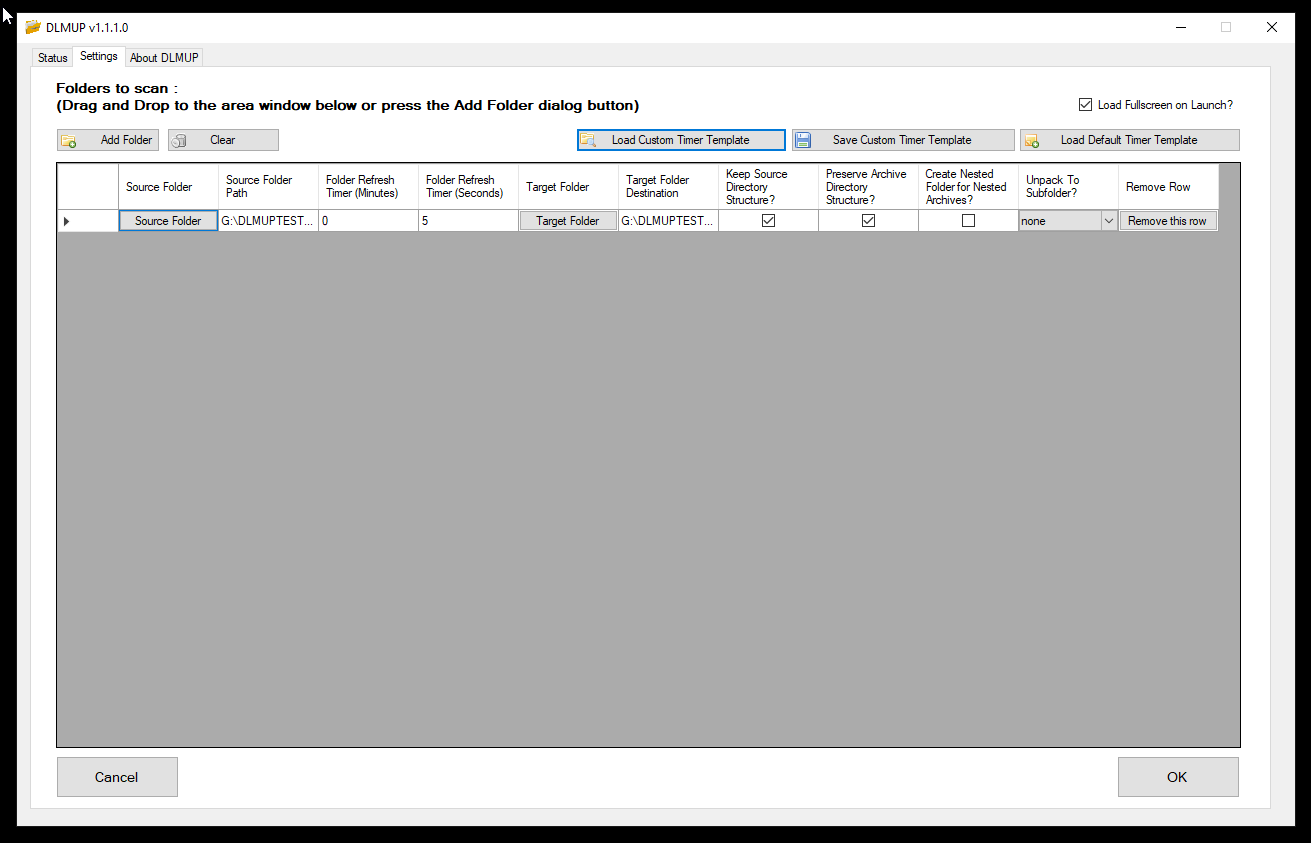Uncheck Keep Source Directory Structure checkbox
The image size is (1311, 843).
[768, 221]
